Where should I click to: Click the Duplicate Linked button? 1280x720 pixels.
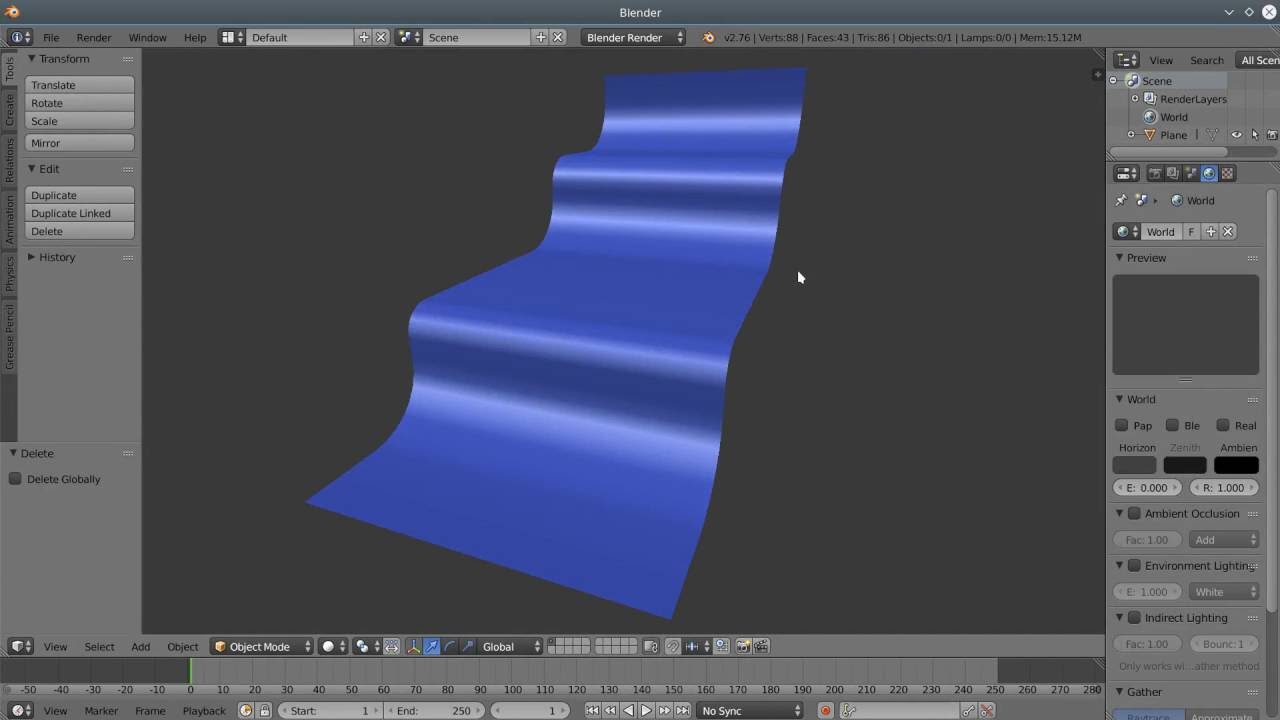pos(79,213)
